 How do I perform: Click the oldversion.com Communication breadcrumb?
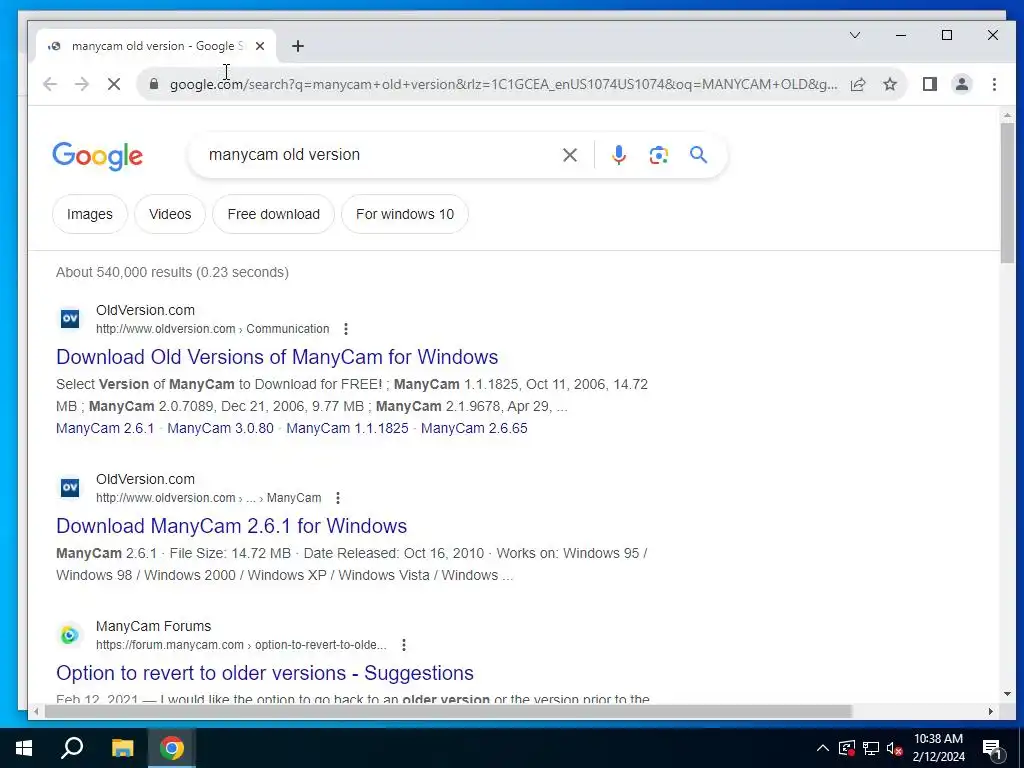pyautogui.click(x=212, y=329)
